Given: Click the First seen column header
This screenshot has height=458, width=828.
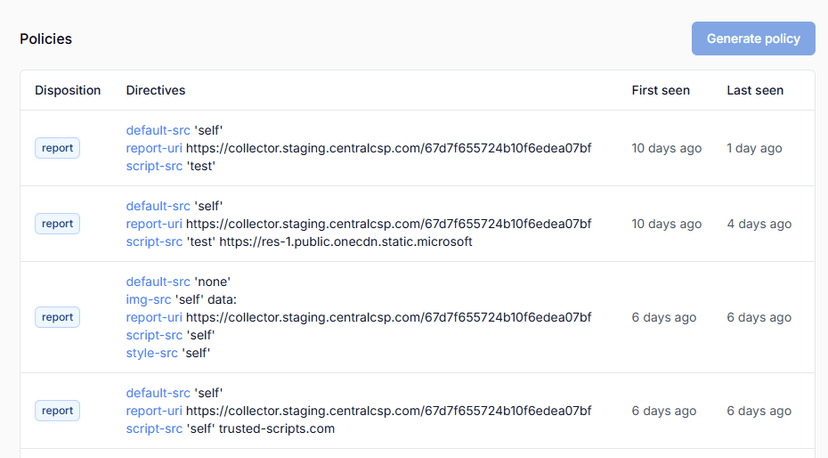Looking at the screenshot, I should (x=660, y=90).
